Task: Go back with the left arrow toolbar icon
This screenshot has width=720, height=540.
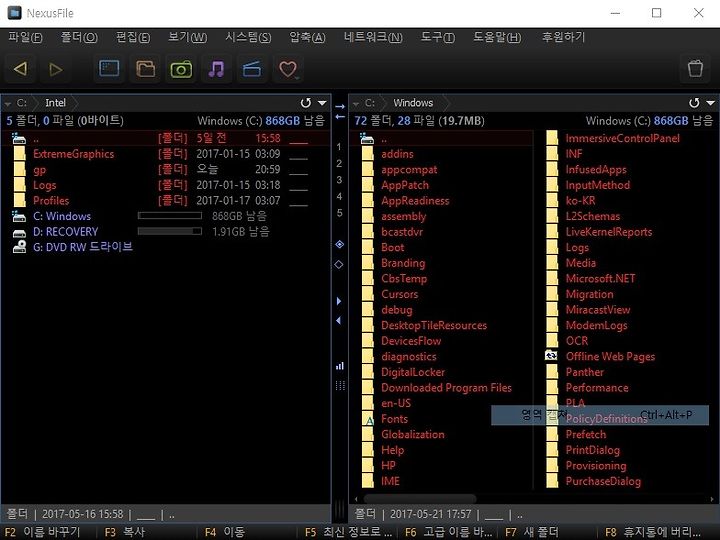Action: 21,69
